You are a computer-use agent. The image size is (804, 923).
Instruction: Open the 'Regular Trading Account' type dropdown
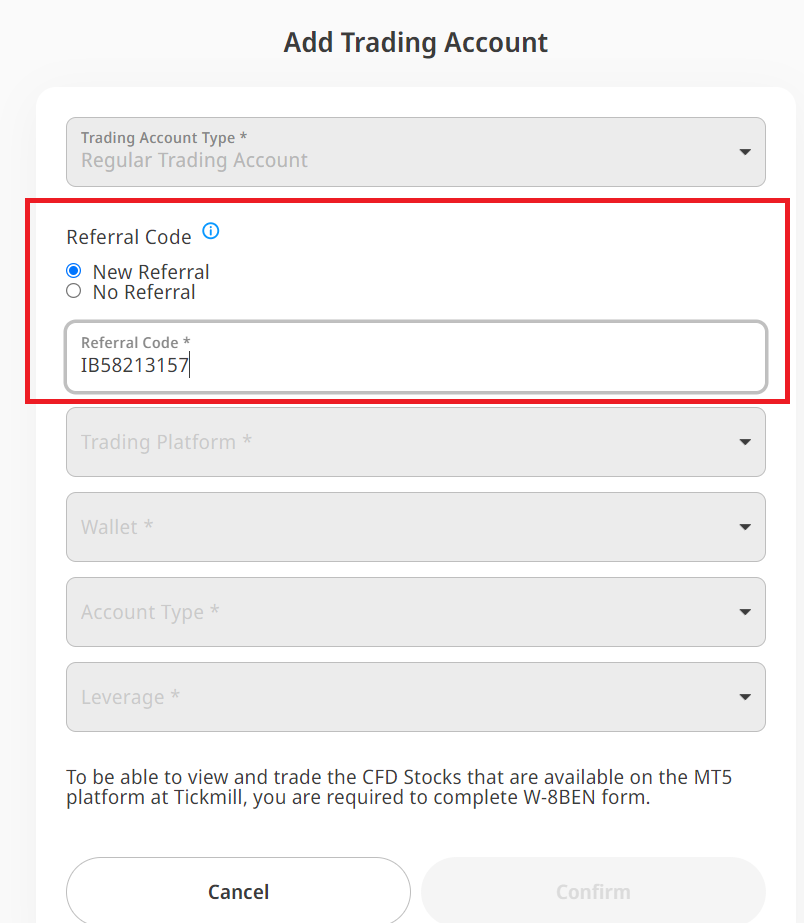pos(400,152)
